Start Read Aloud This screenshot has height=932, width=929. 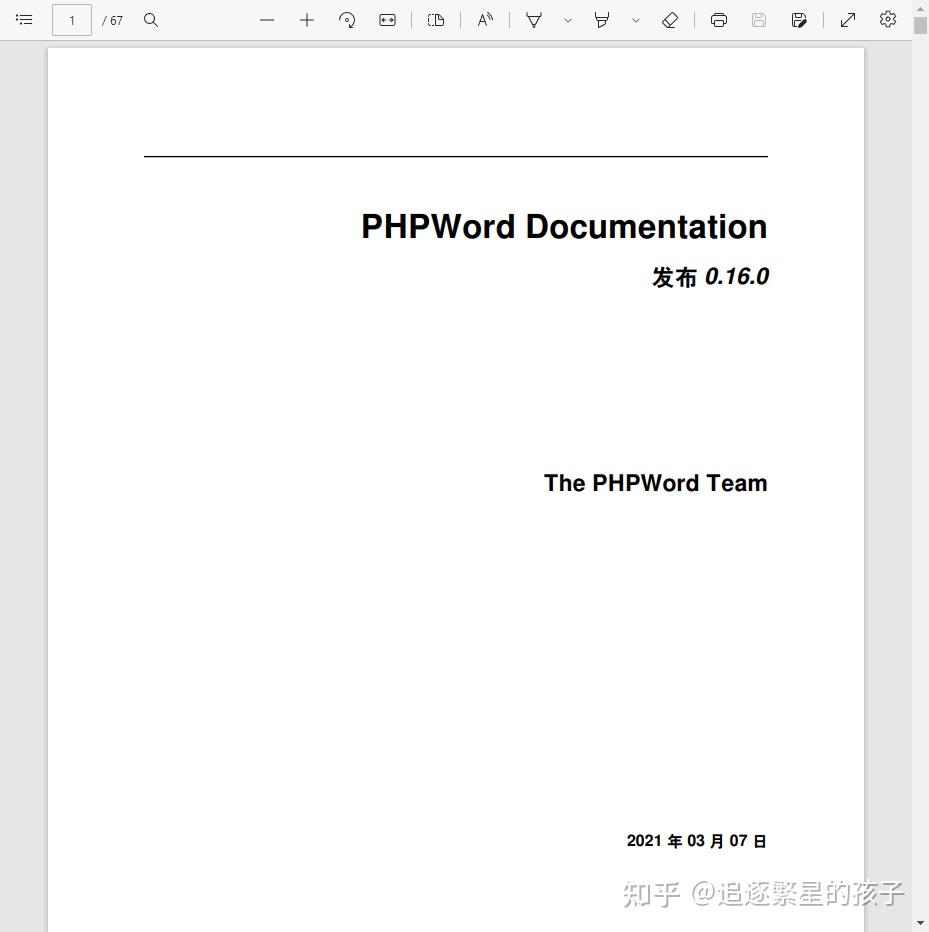[485, 20]
